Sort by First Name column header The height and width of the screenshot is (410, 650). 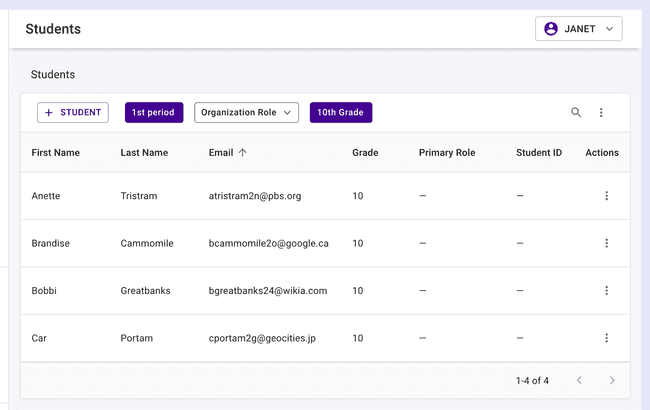tap(55, 153)
